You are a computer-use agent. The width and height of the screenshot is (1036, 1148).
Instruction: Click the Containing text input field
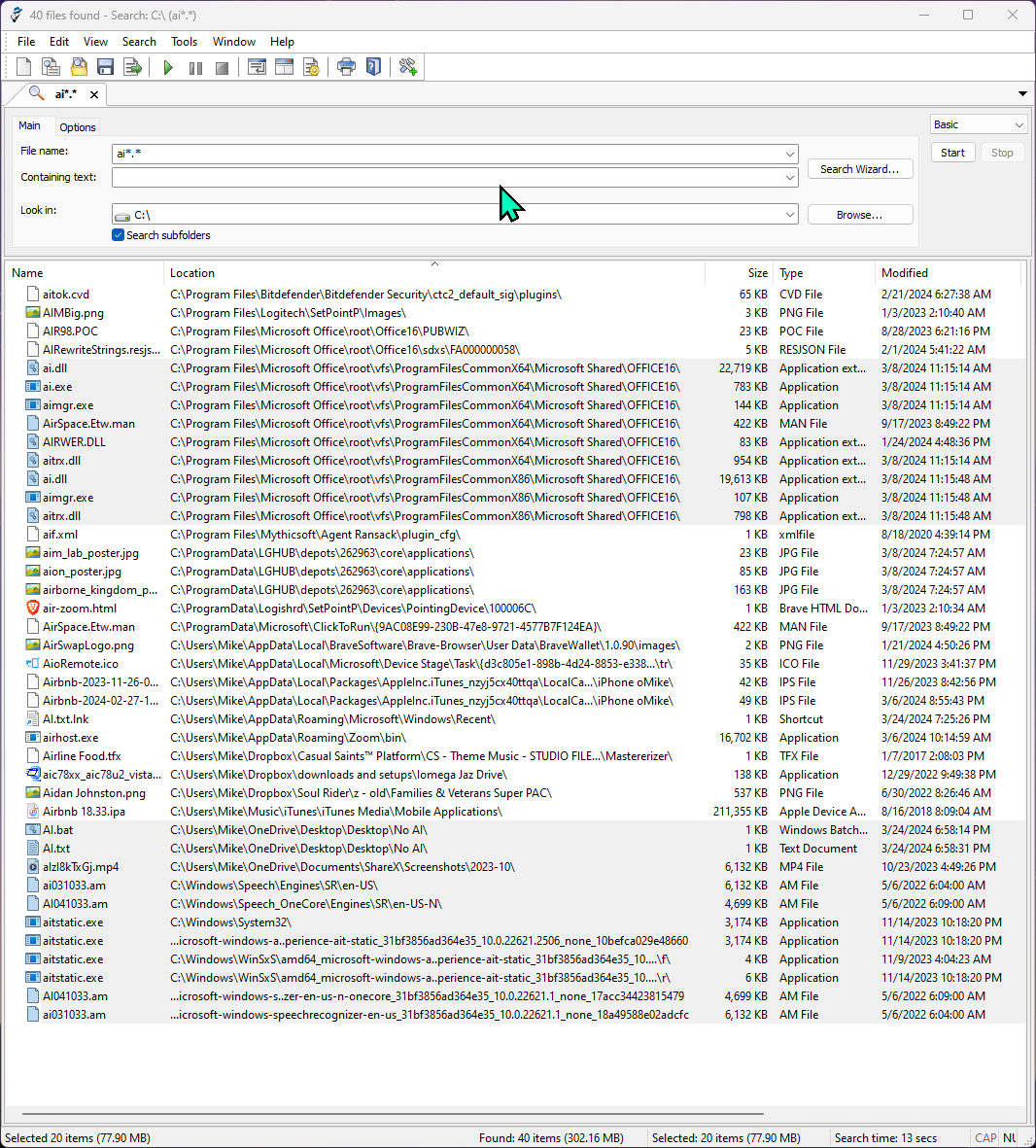[447, 178]
